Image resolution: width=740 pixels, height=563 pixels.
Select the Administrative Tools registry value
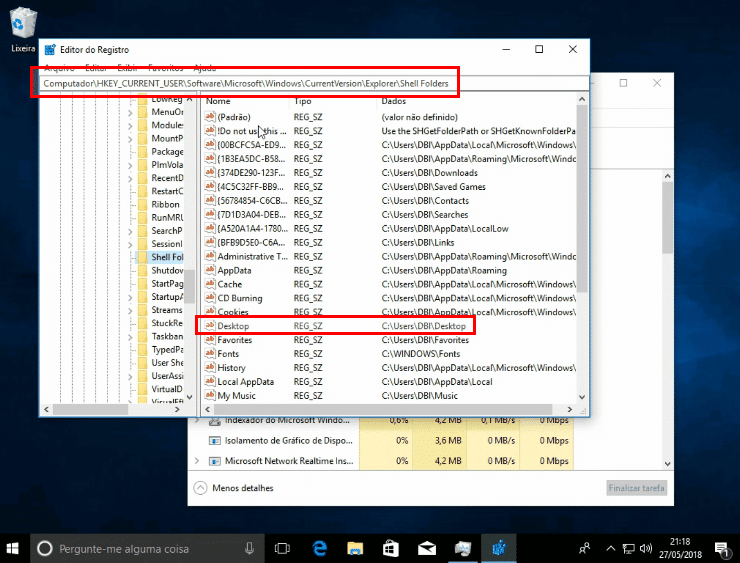click(x=252, y=256)
